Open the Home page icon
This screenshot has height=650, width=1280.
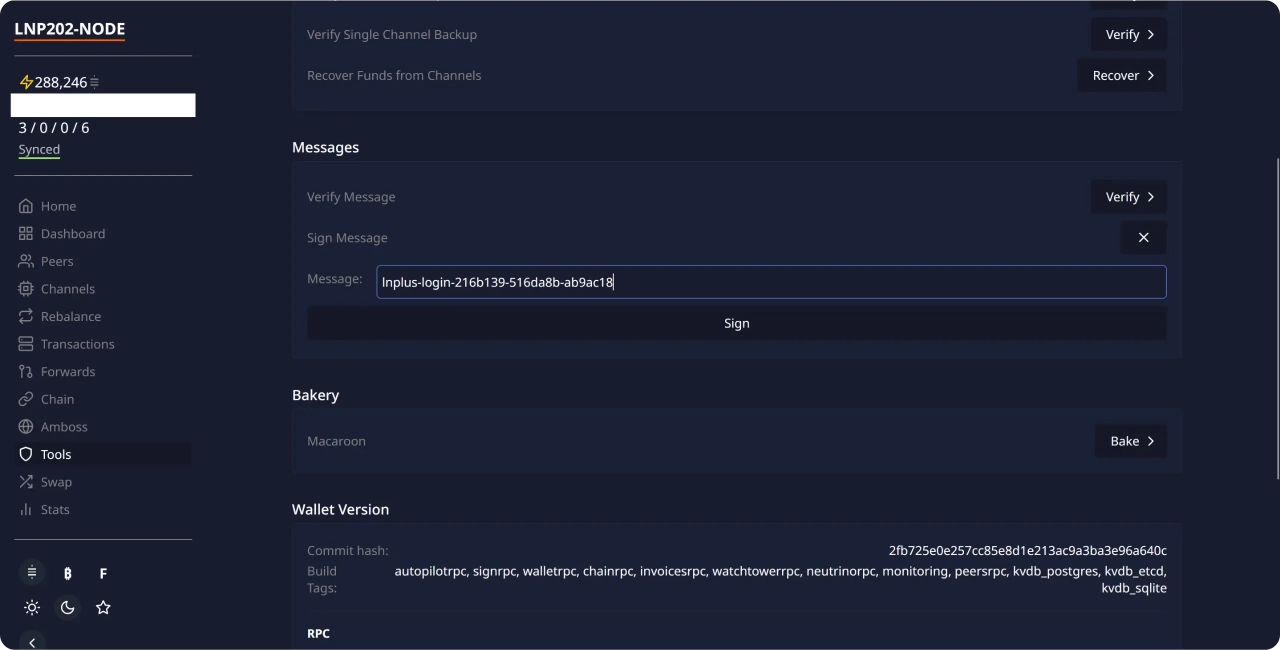point(26,206)
